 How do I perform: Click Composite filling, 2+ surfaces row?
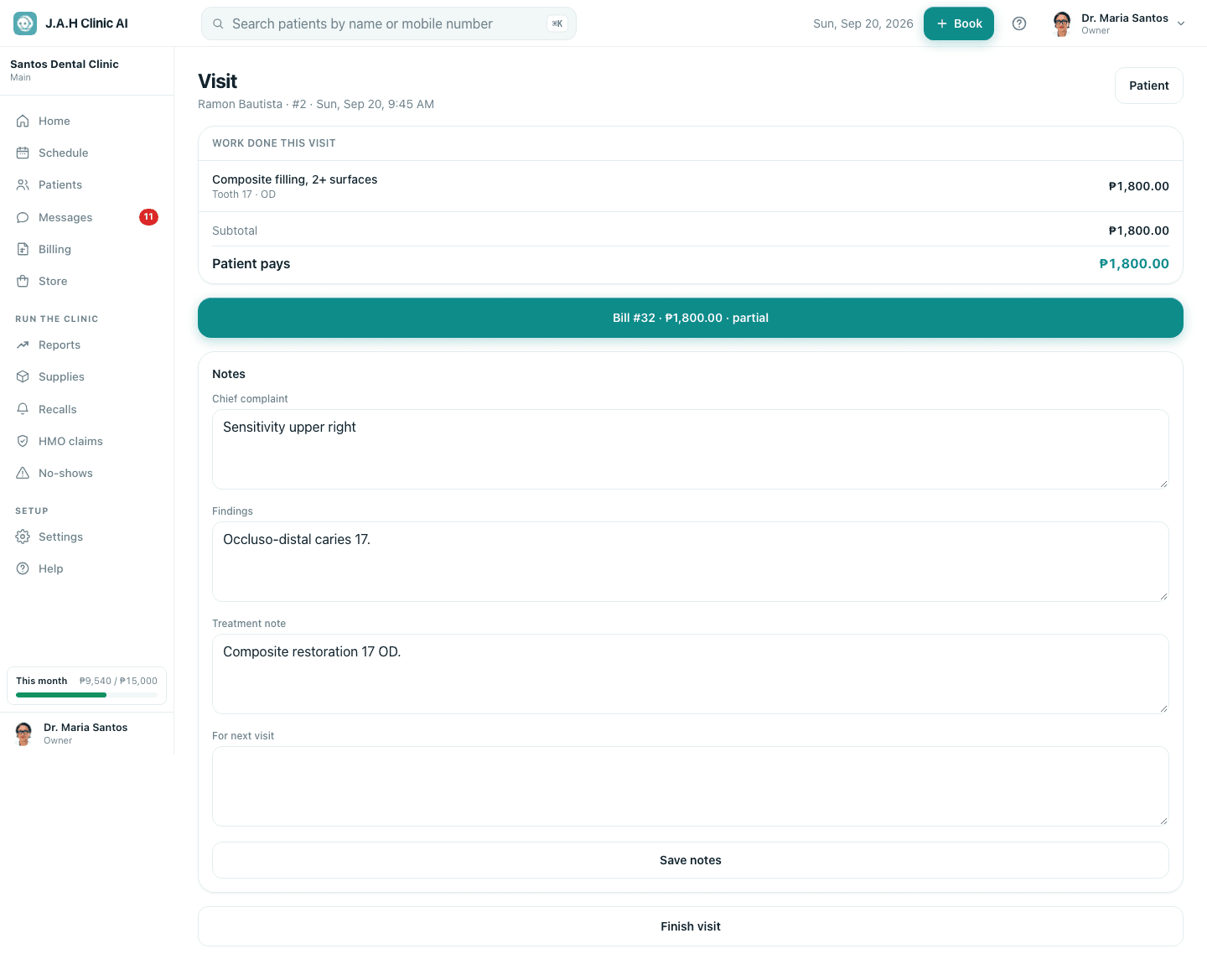click(x=691, y=186)
